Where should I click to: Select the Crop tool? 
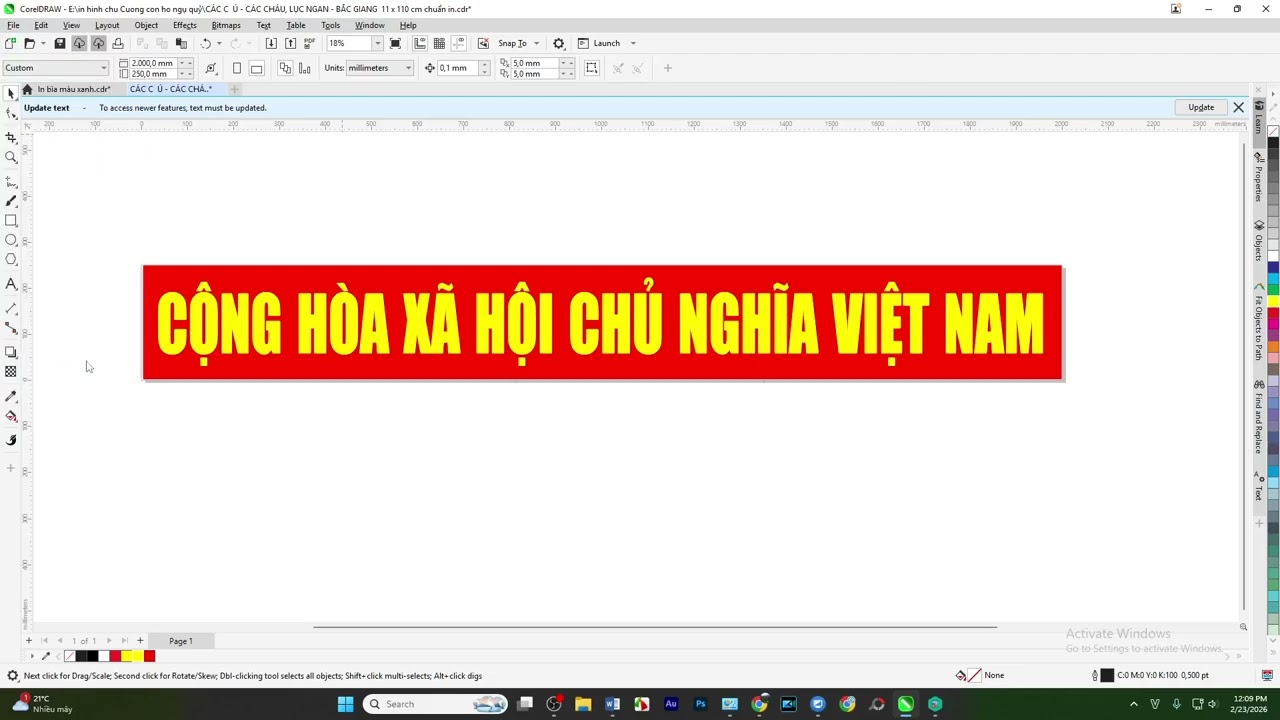[11, 137]
